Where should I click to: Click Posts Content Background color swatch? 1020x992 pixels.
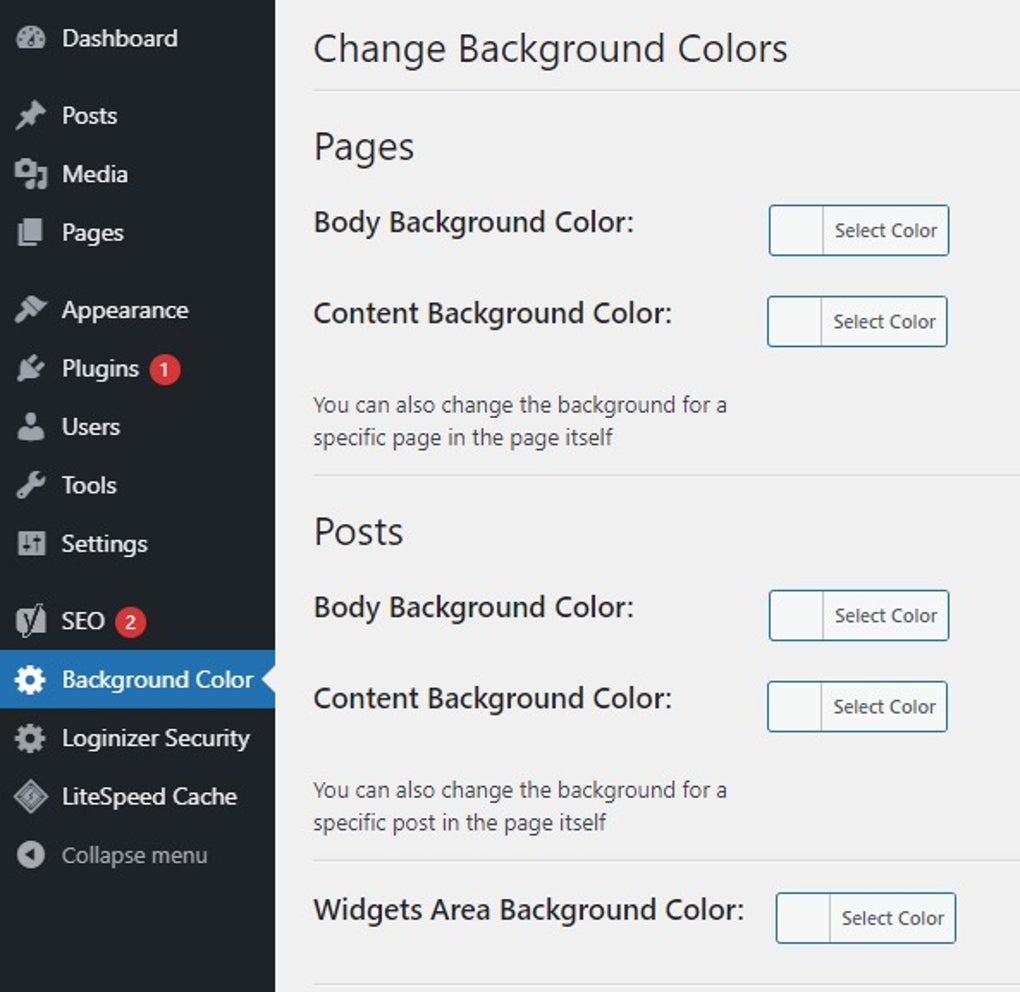coord(795,707)
